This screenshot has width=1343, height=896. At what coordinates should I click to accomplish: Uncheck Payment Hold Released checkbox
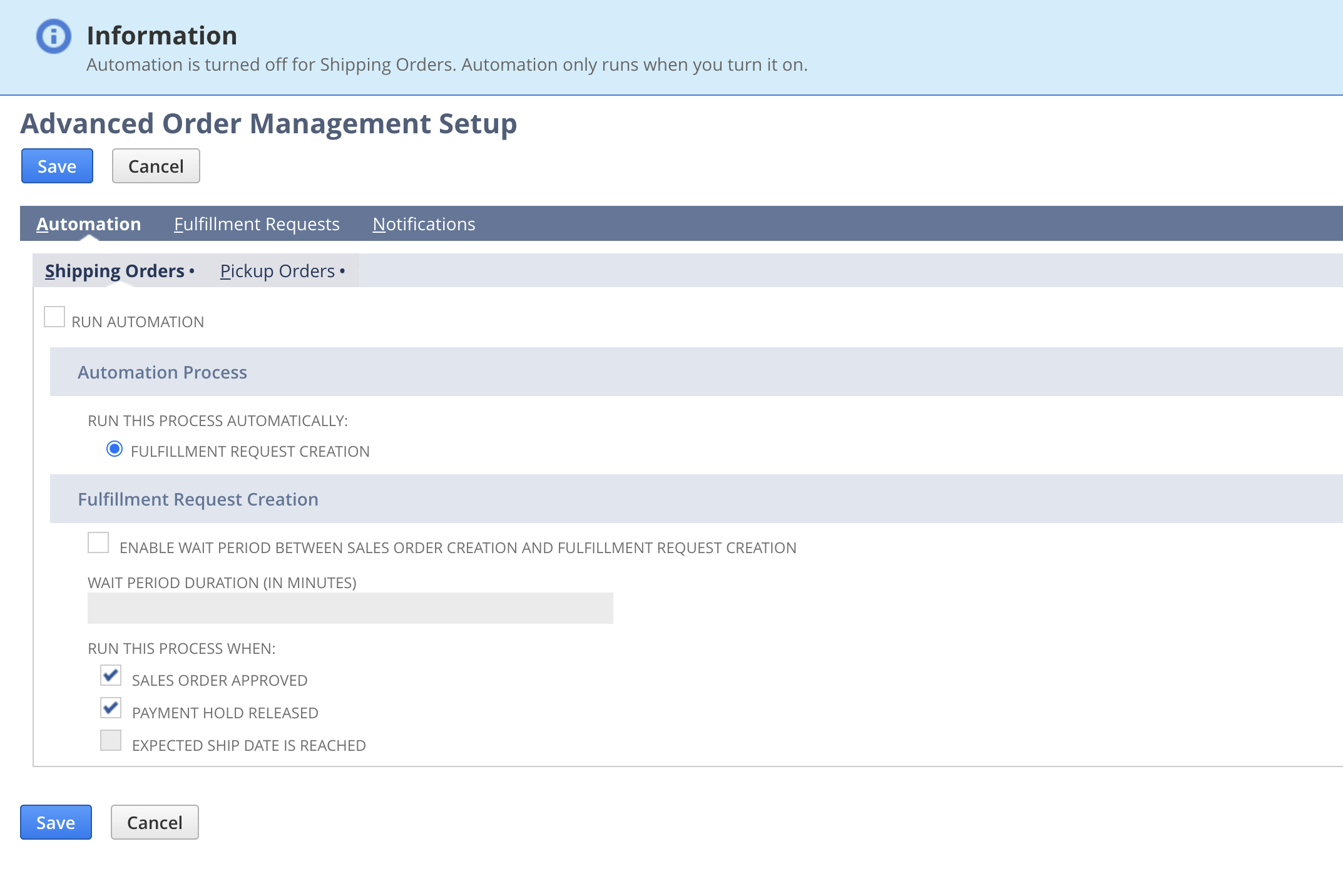coord(111,708)
